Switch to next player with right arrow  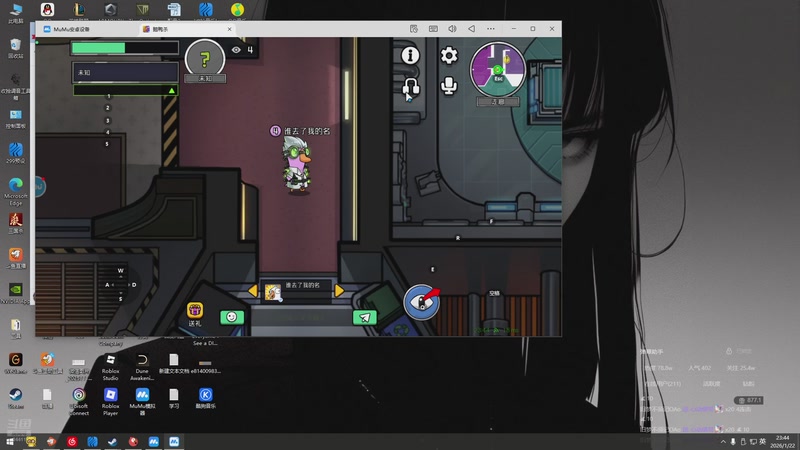[x=339, y=290]
